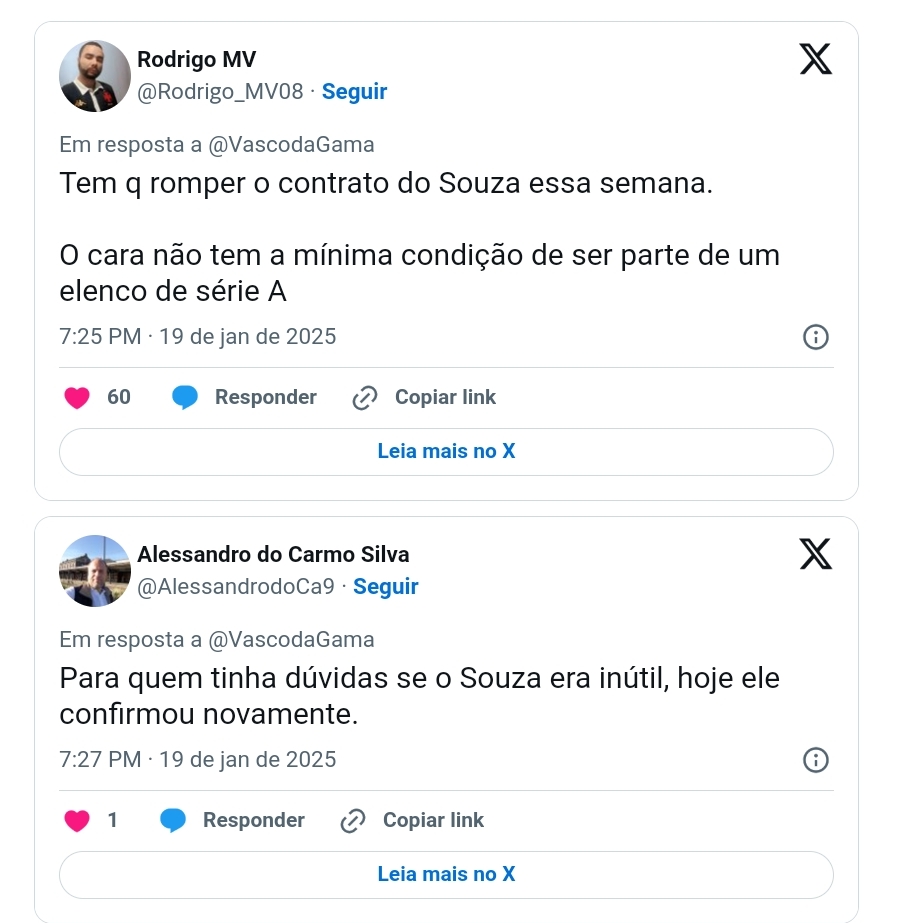Click the X logo on Rodrigo MV's tweet
920x923 pixels.
click(816, 60)
